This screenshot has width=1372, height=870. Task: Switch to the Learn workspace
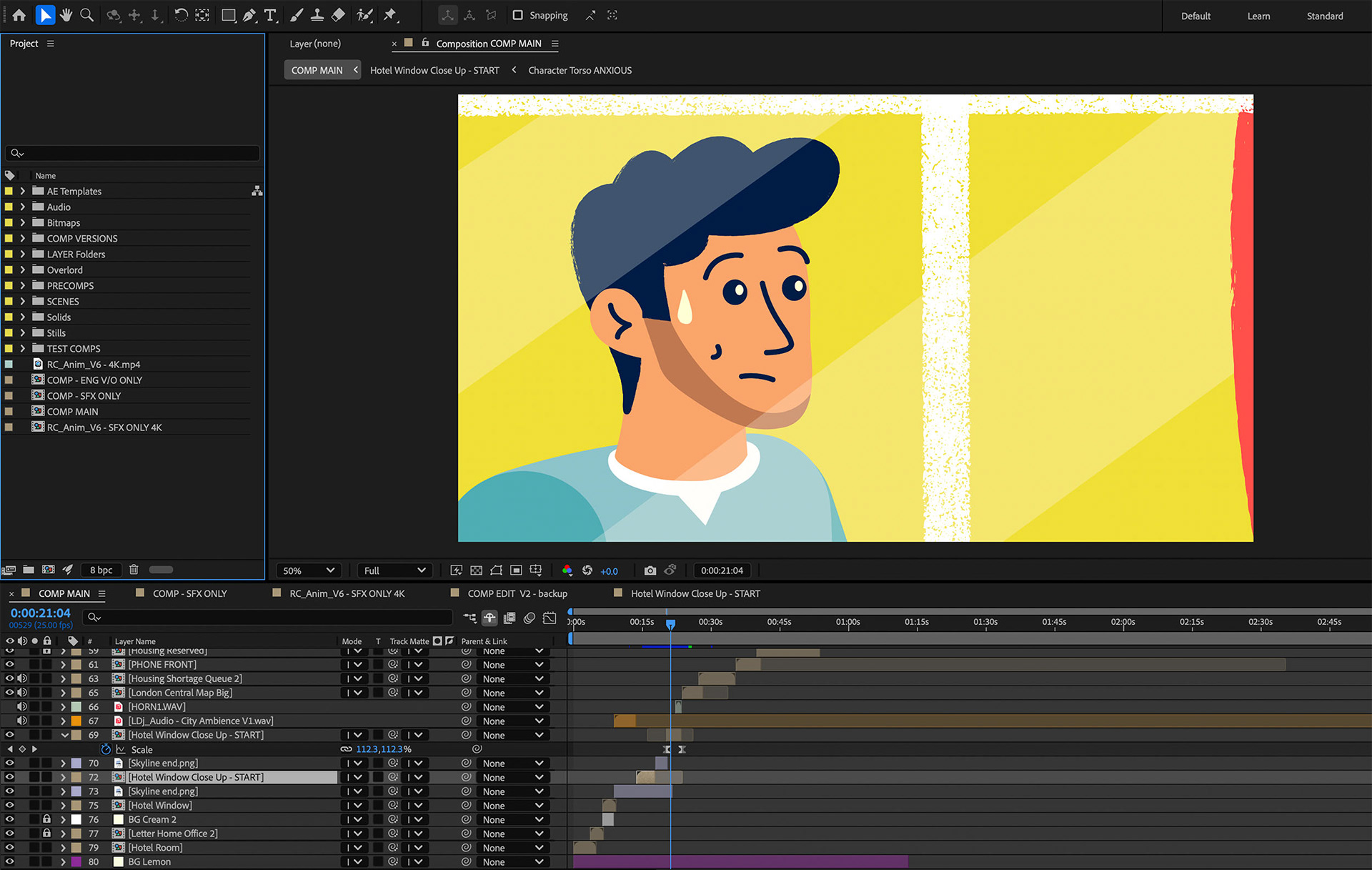(x=1258, y=16)
